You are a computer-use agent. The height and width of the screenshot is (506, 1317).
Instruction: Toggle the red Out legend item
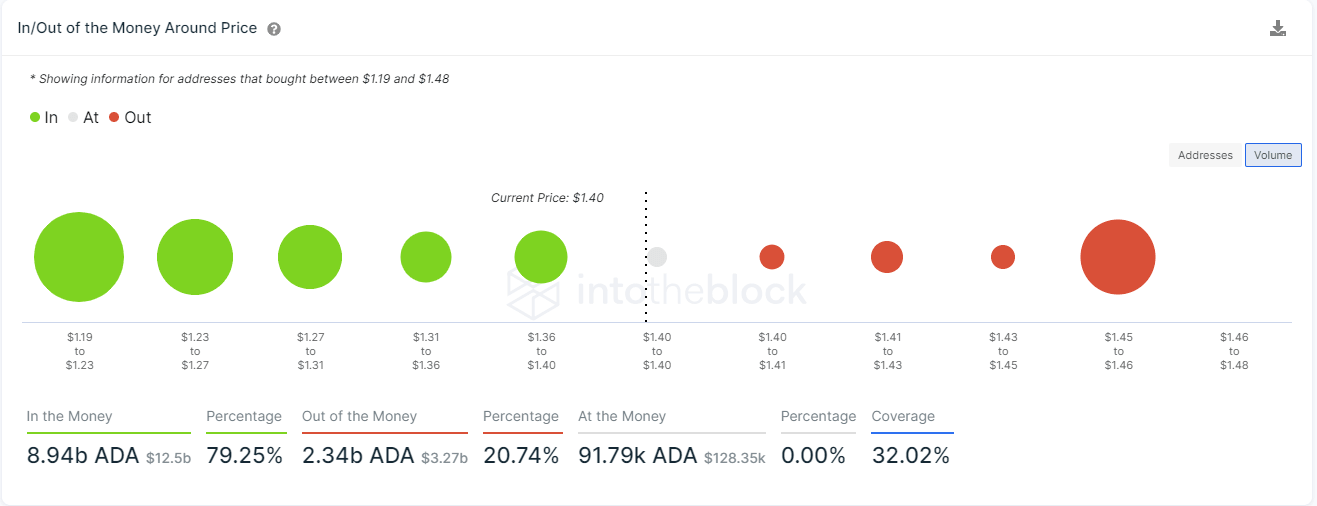click(130, 117)
